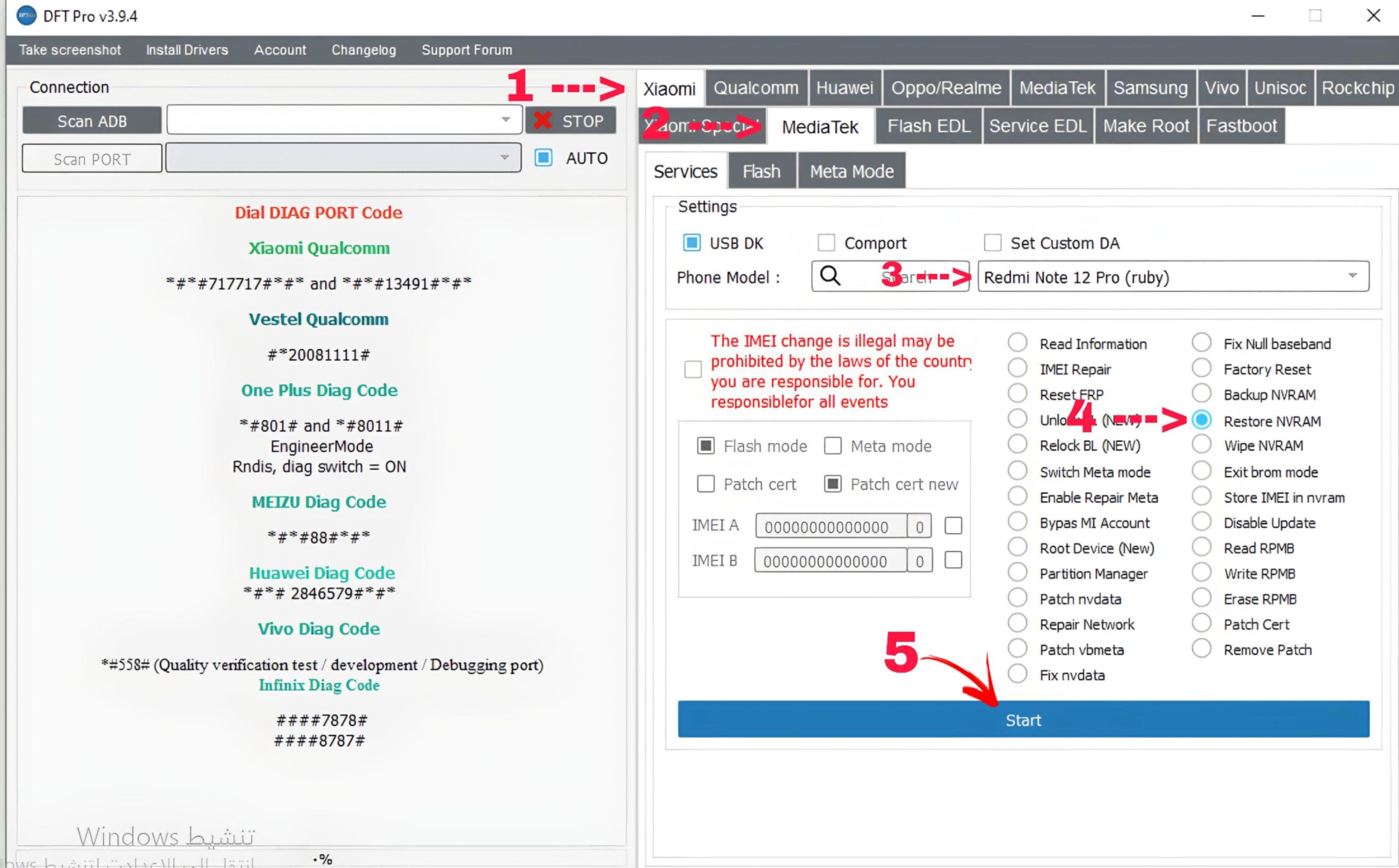Switch to the Huawei tab

[844, 88]
